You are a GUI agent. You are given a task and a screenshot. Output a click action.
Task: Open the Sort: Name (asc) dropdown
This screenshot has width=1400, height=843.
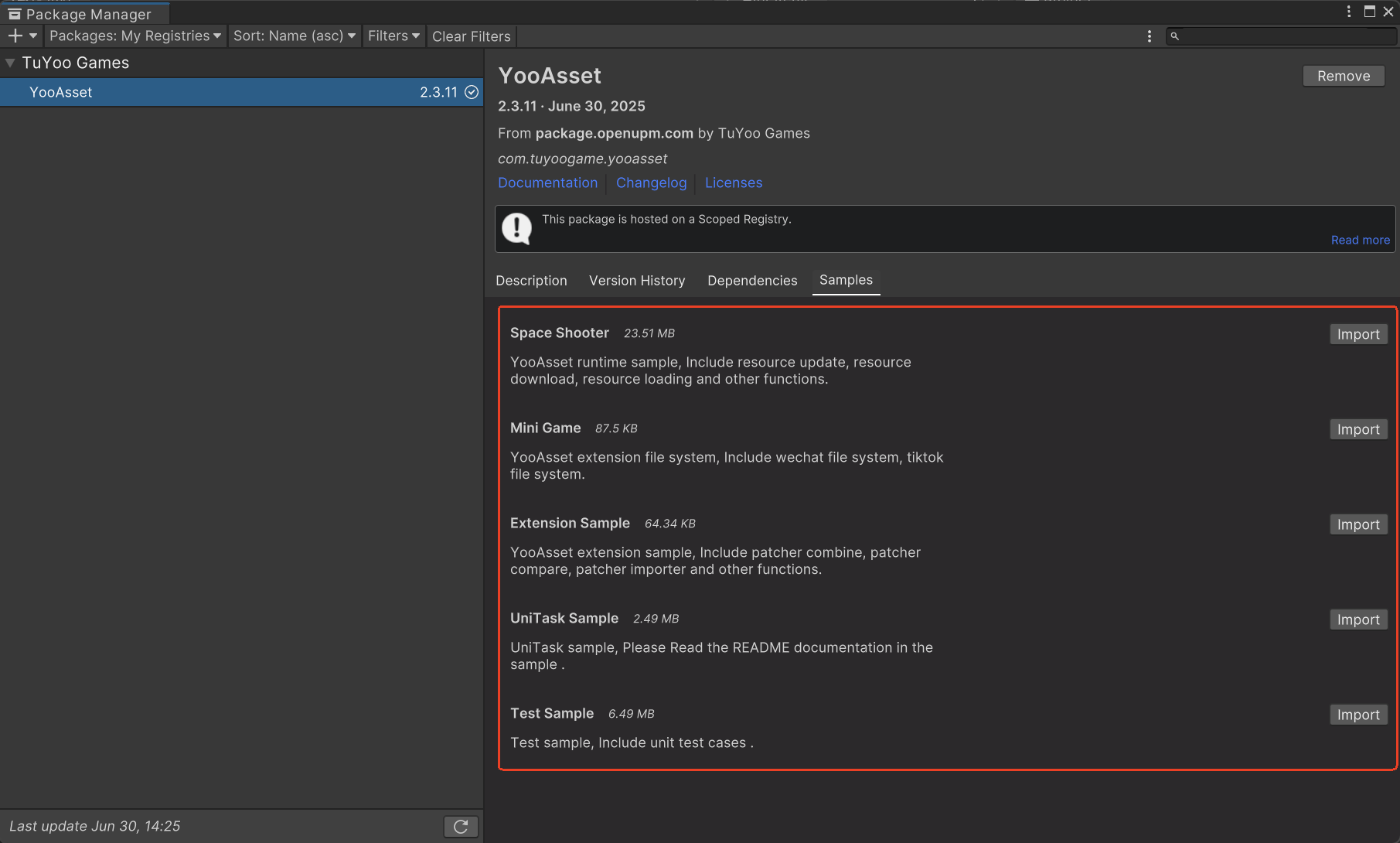coord(295,36)
